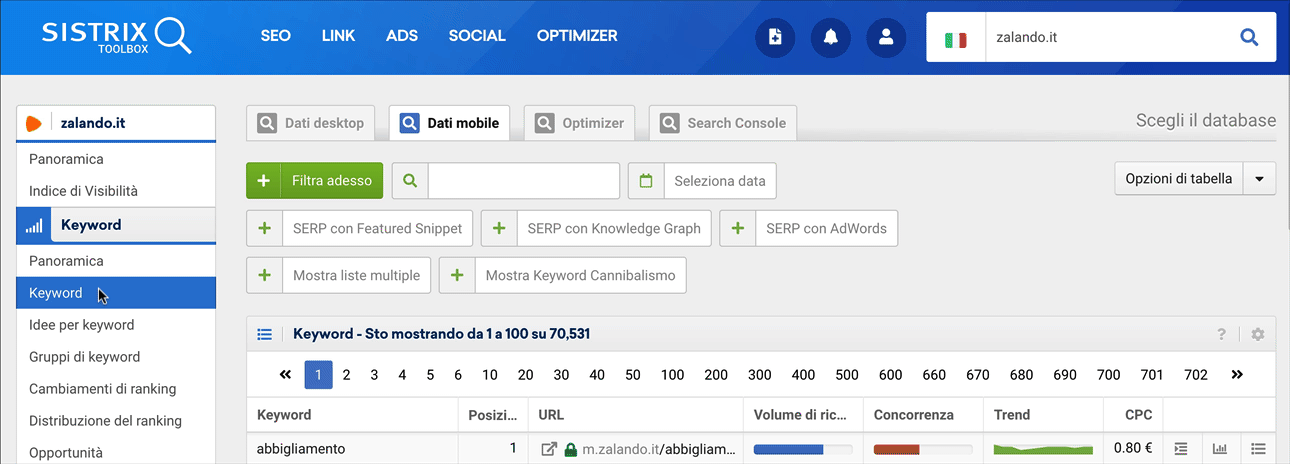Screen dimensions: 1290x464
Task: Open the OPTIMIZER menu
Action: coord(577,36)
